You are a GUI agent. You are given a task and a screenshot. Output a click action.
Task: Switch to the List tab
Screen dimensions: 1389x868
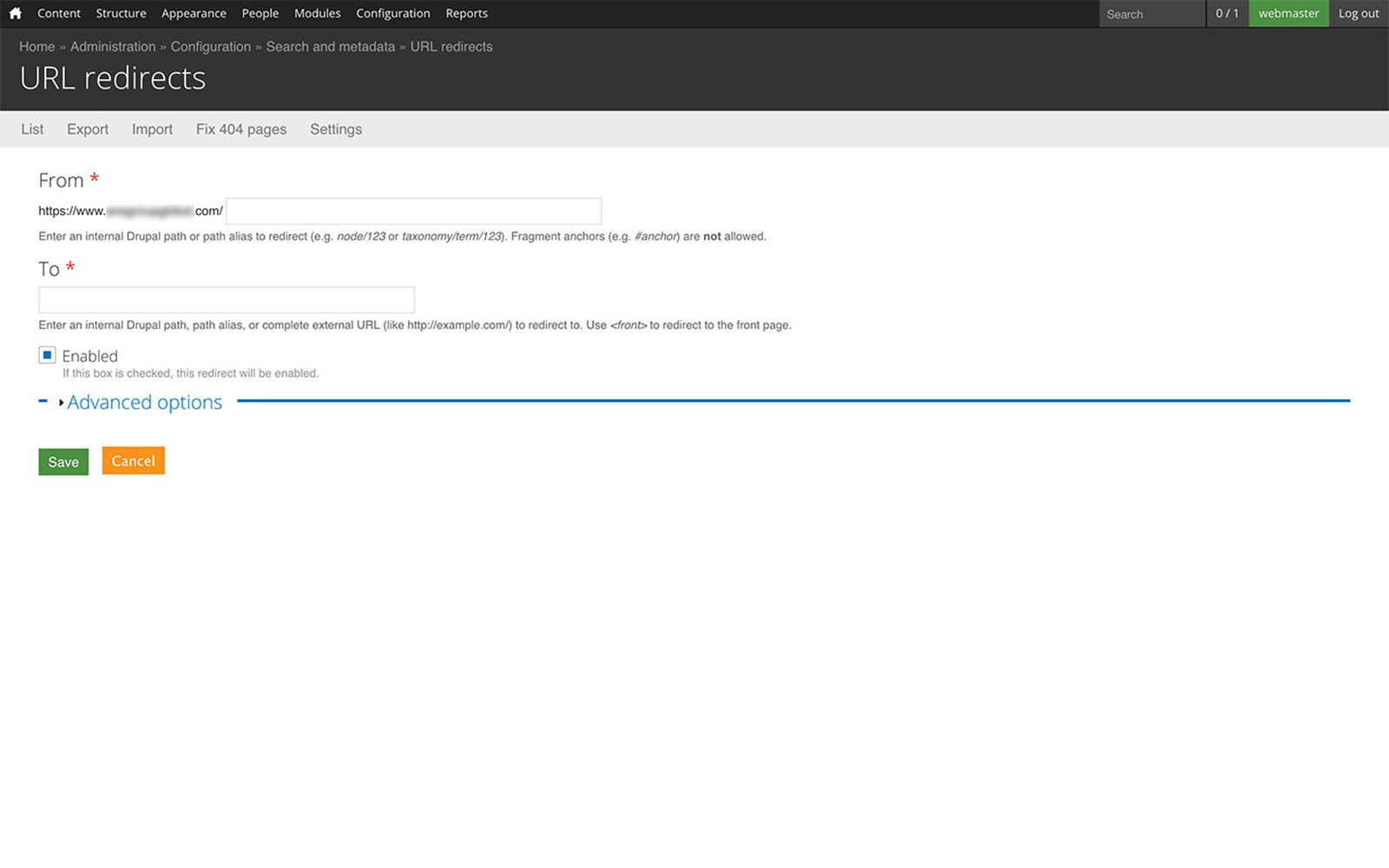32,129
